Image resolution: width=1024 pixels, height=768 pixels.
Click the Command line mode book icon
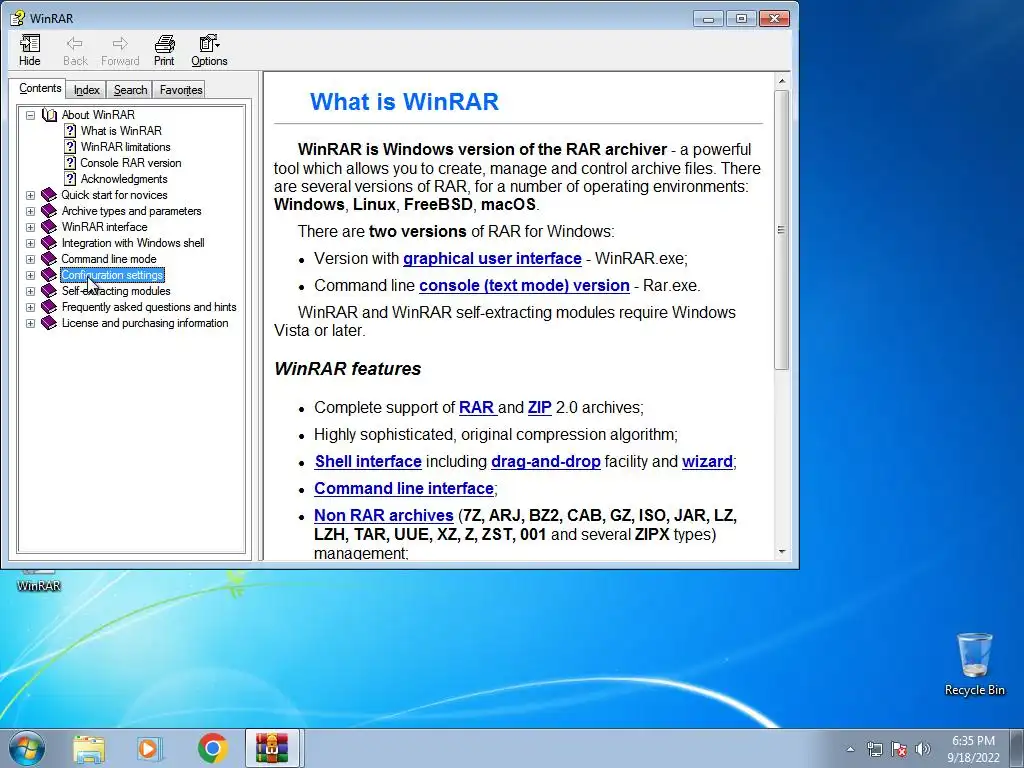click(49, 259)
